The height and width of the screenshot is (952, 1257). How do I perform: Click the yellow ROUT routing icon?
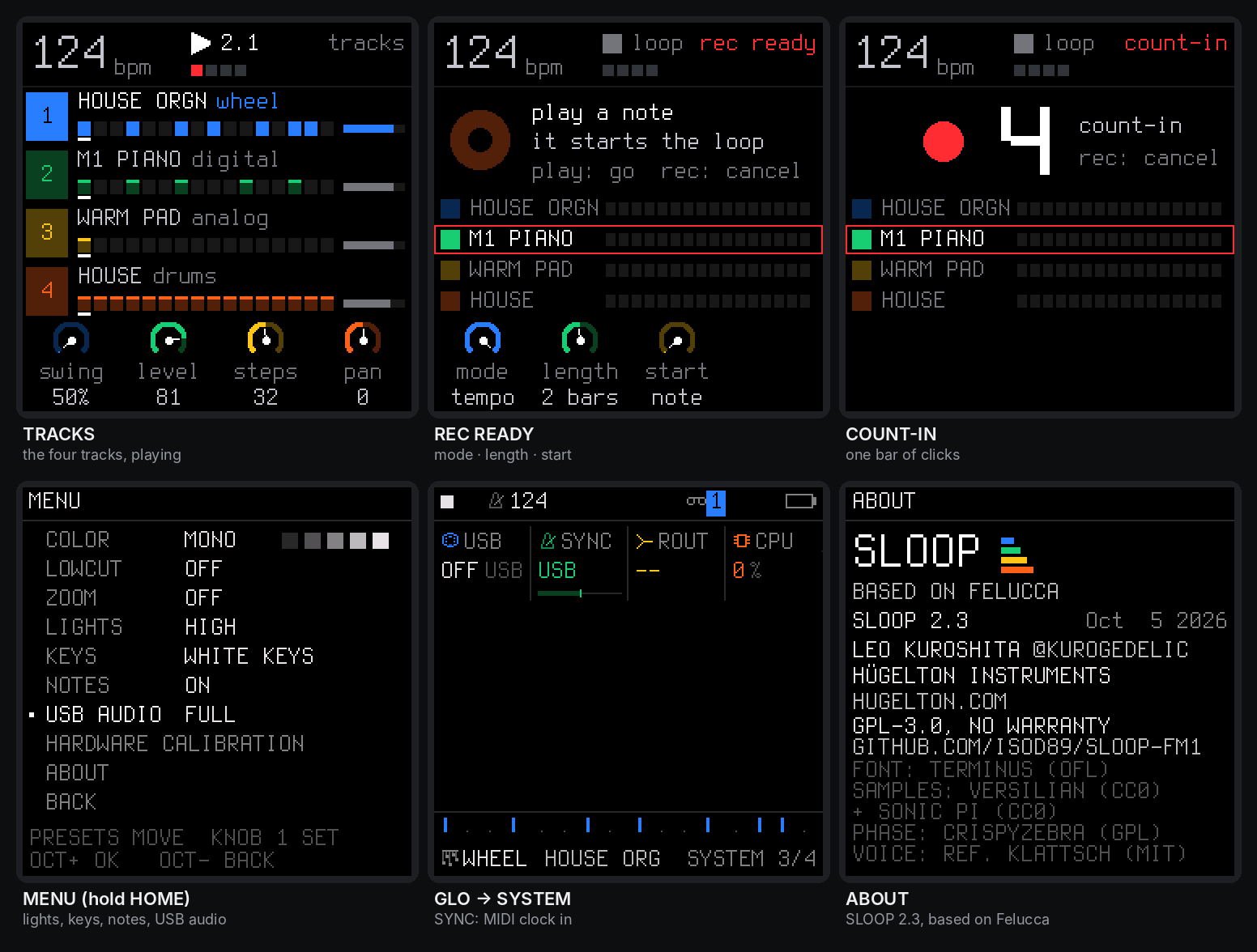coord(645,540)
